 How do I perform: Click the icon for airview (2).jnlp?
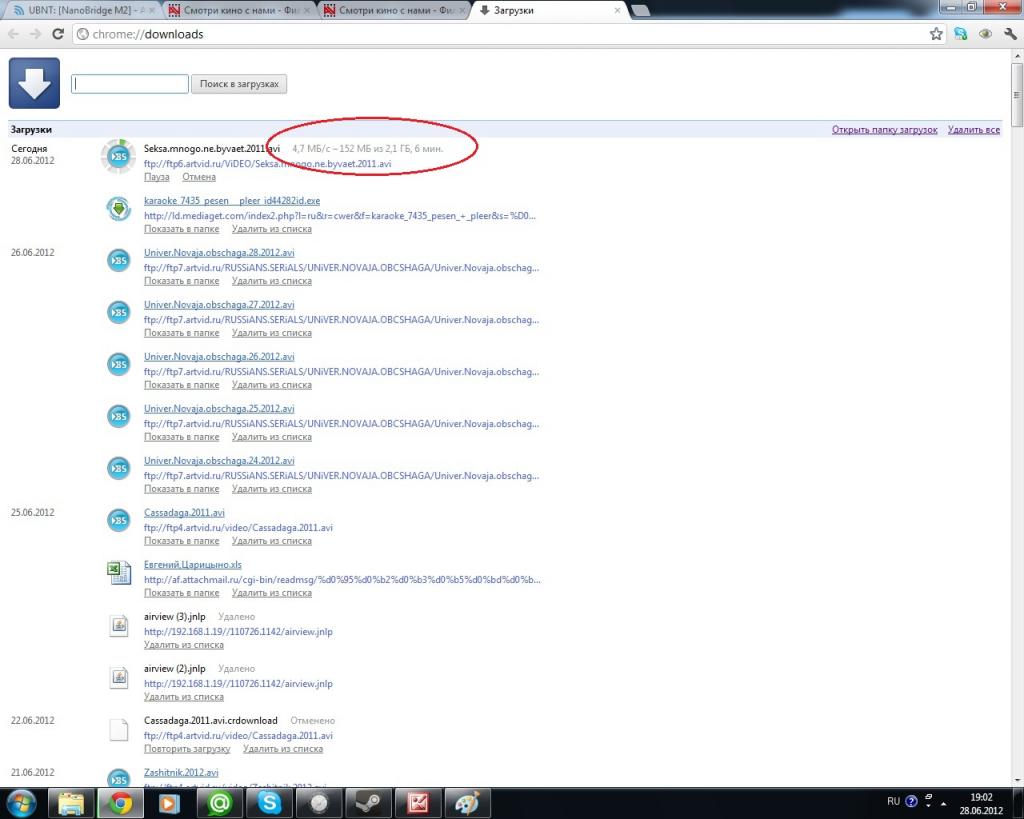[119, 677]
